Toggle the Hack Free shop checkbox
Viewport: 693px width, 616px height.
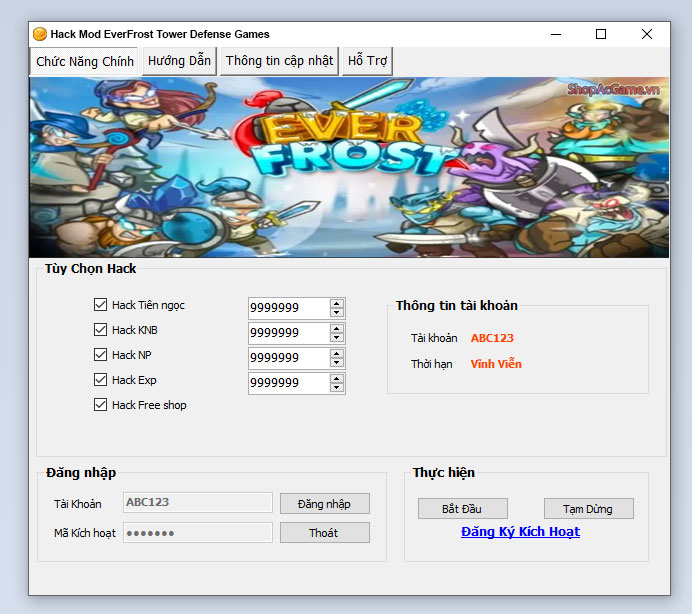click(100, 405)
